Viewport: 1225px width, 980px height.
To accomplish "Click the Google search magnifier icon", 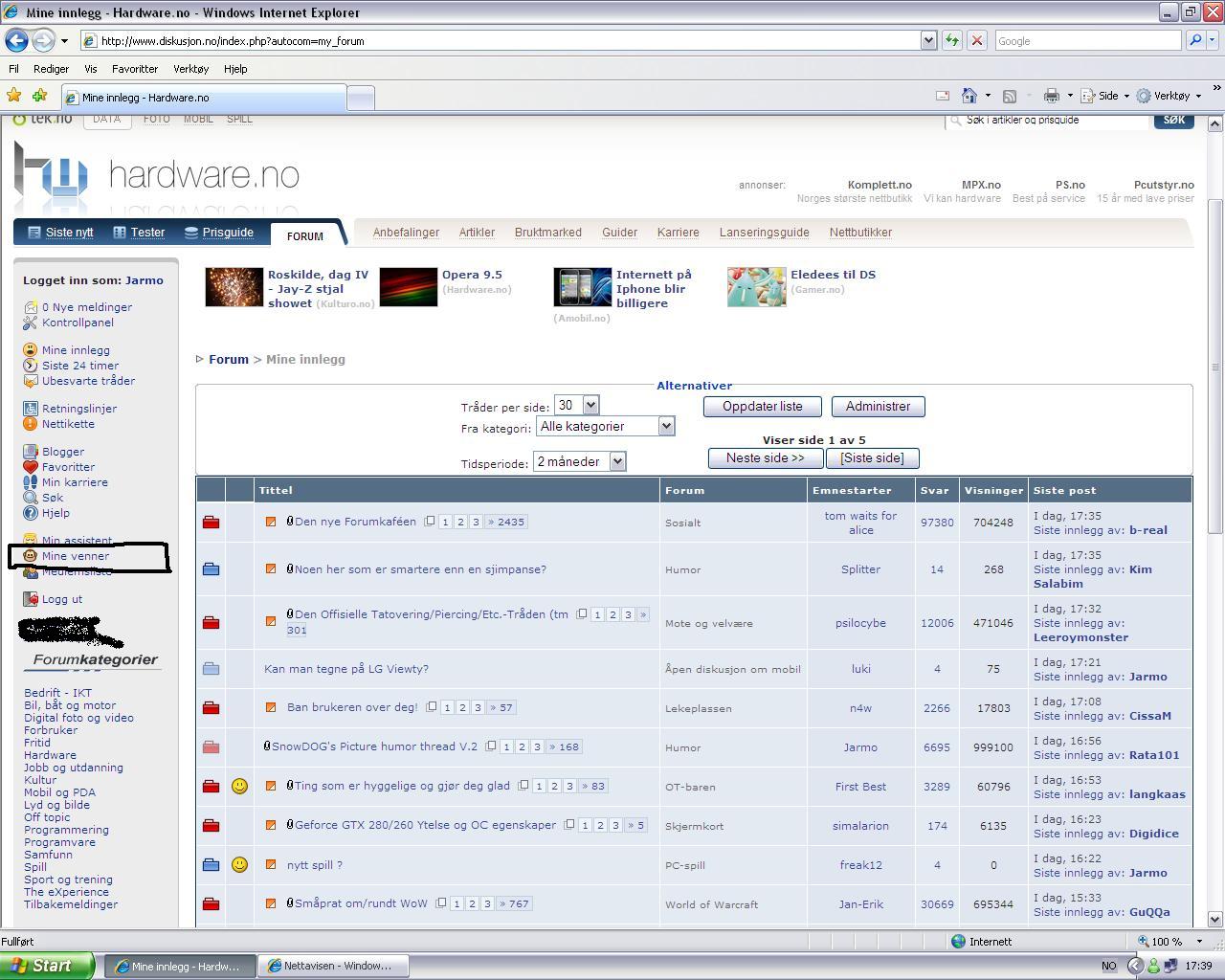I will coord(1194,40).
